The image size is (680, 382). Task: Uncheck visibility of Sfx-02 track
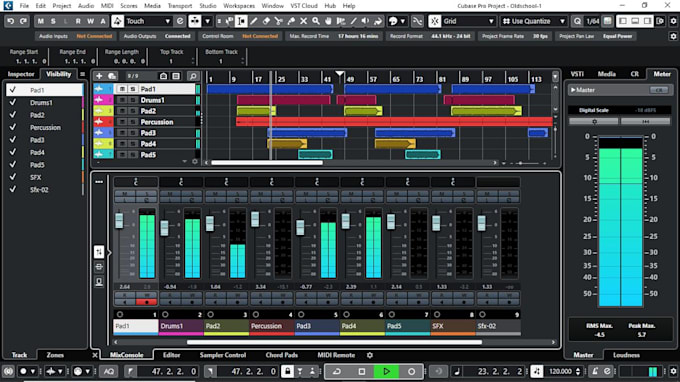click(13, 189)
